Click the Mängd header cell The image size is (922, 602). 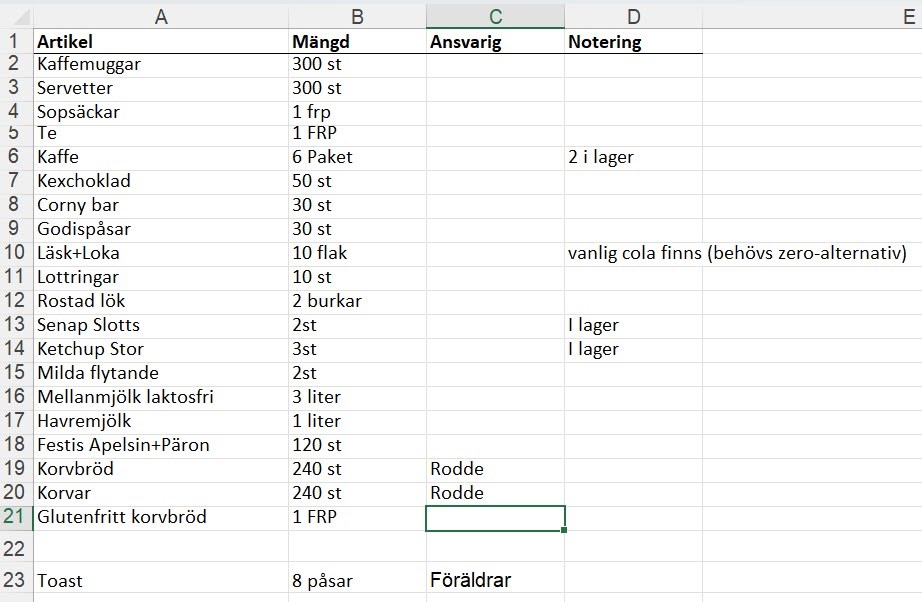pos(357,42)
